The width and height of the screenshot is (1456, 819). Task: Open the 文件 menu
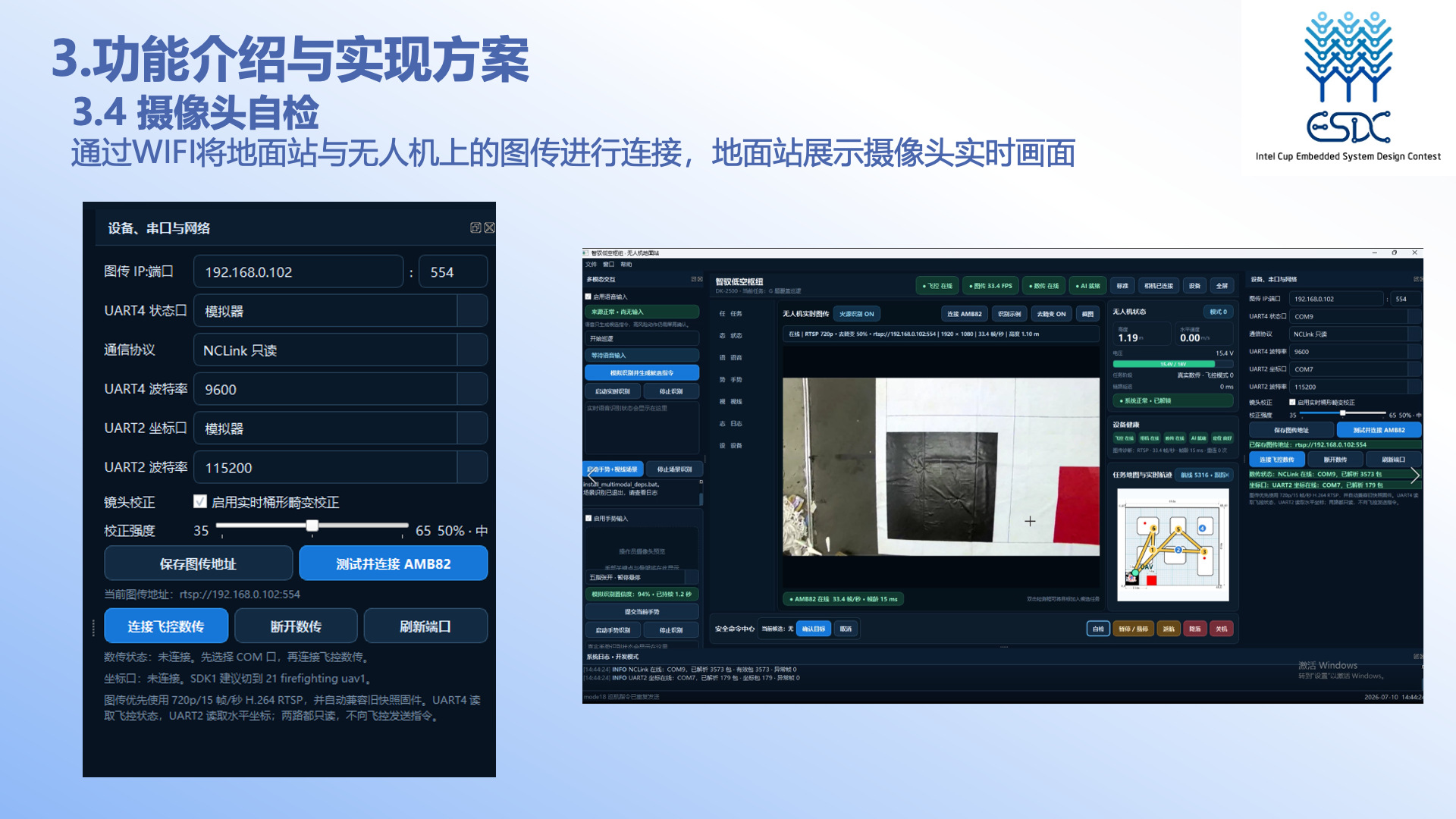(591, 265)
